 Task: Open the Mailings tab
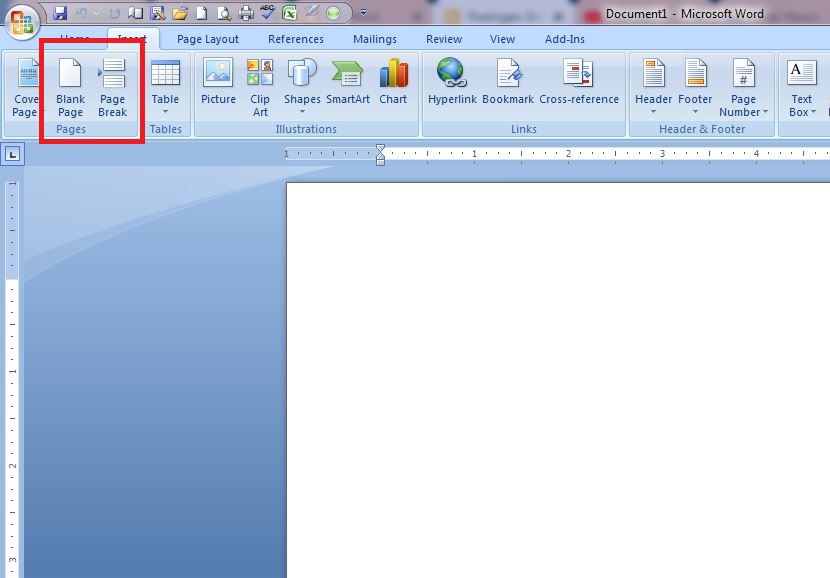click(375, 39)
